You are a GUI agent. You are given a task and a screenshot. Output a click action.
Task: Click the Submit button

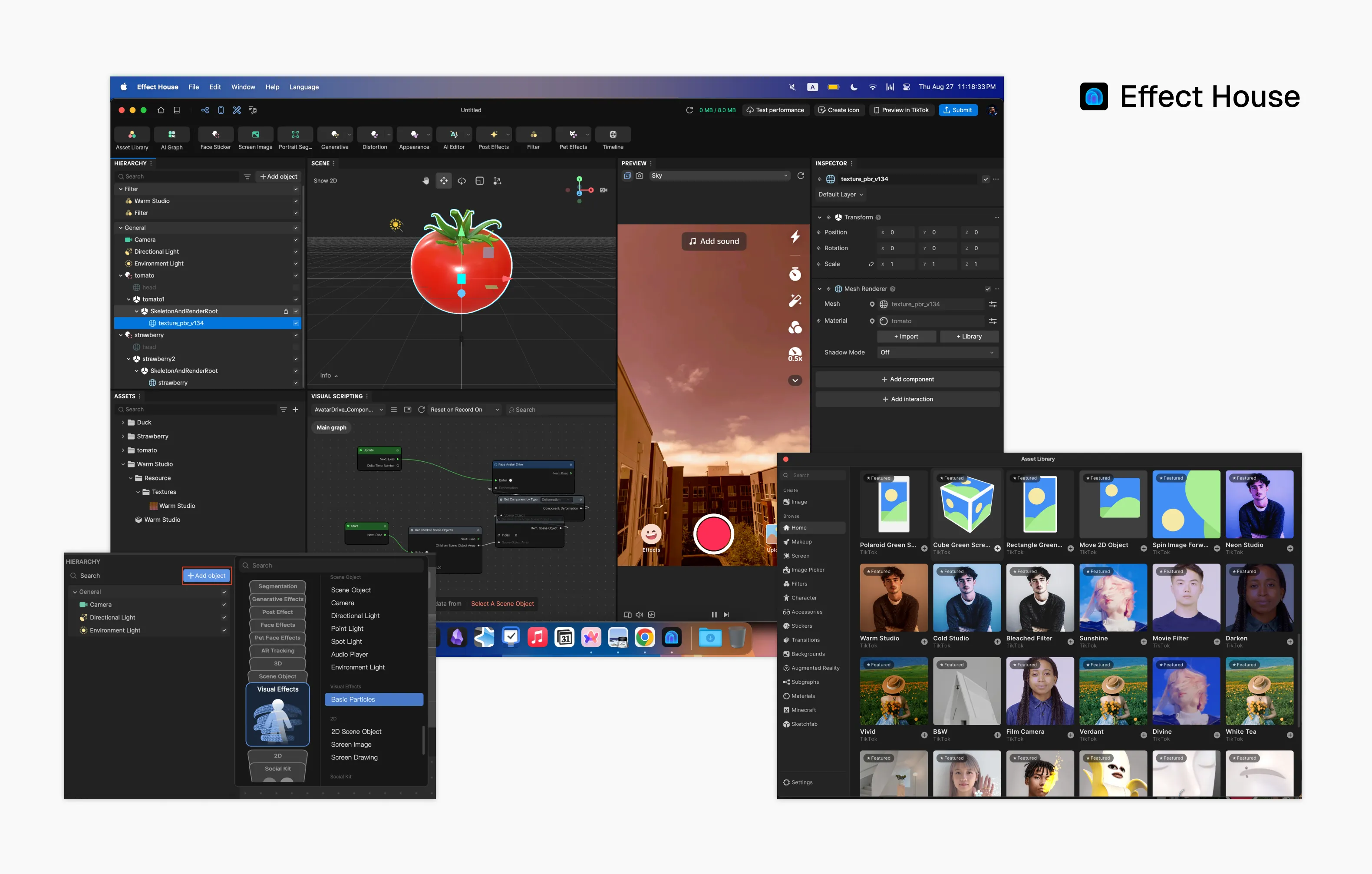coord(958,110)
